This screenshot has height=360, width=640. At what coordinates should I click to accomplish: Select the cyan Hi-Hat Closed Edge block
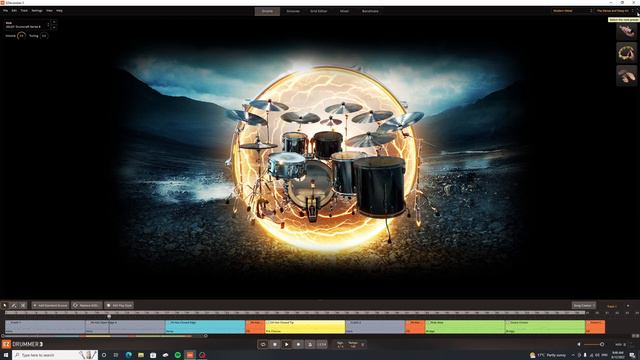click(x=205, y=327)
